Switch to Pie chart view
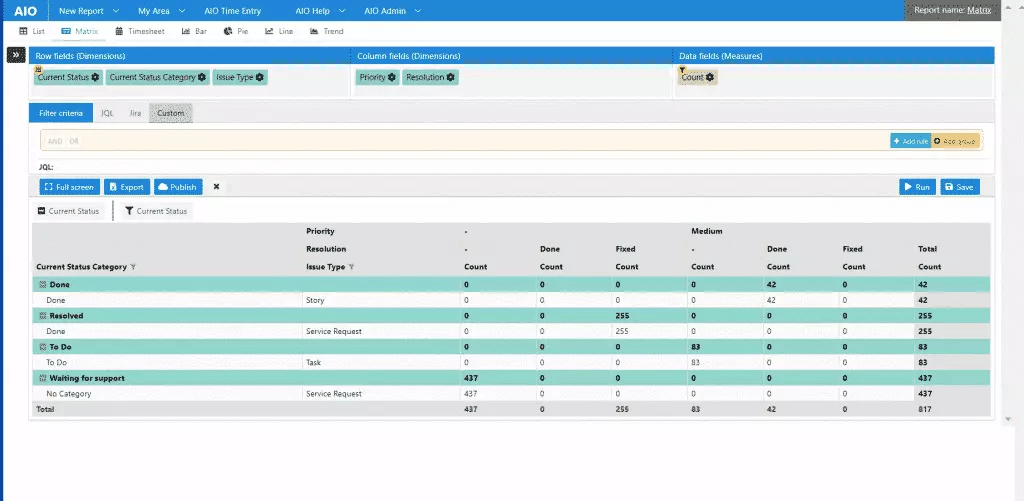The image size is (1024, 501). point(236,31)
